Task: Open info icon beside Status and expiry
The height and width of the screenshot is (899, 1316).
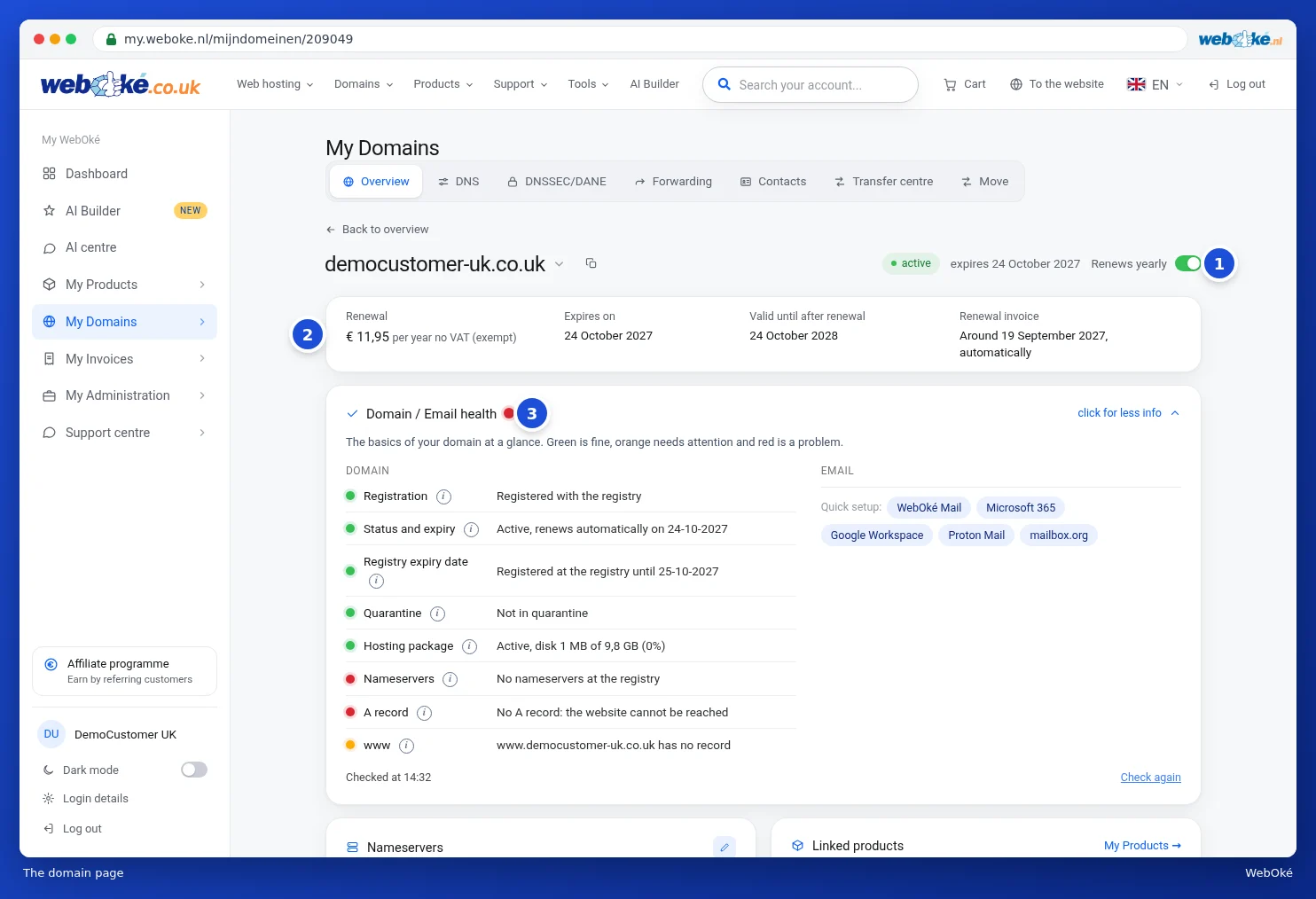Action: point(472,529)
